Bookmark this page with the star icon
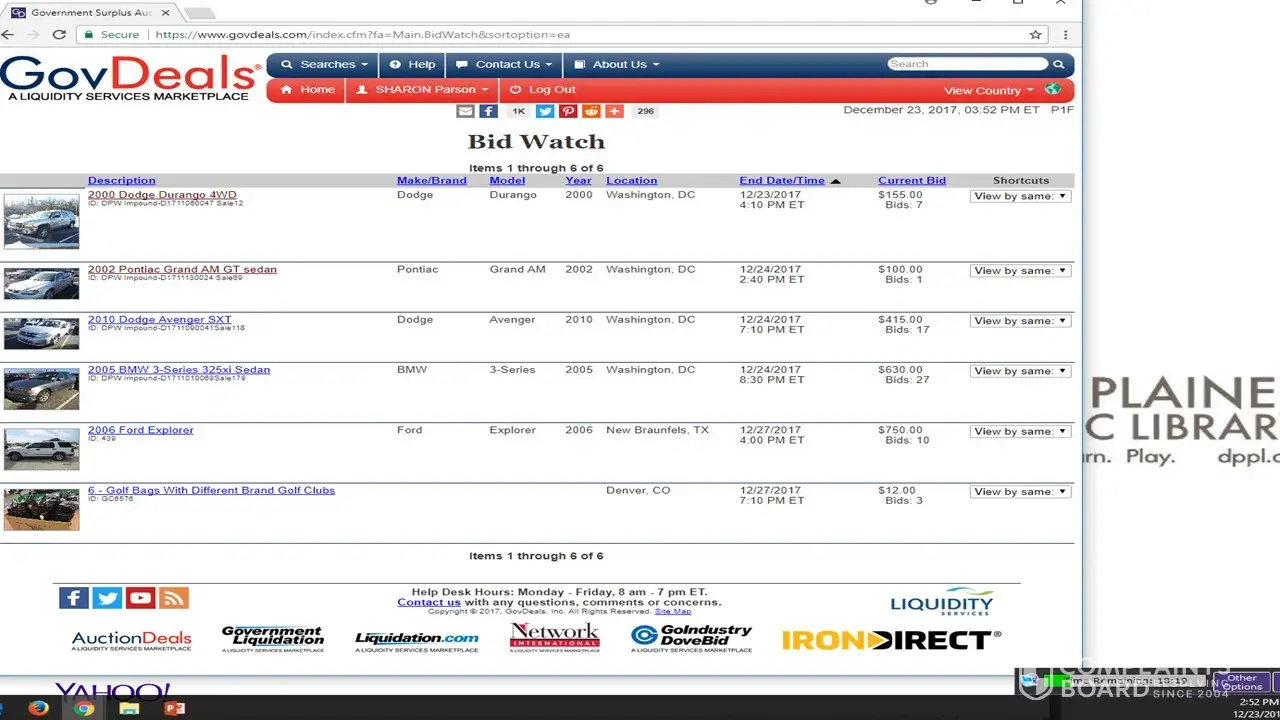 (x=1036, y=34)
